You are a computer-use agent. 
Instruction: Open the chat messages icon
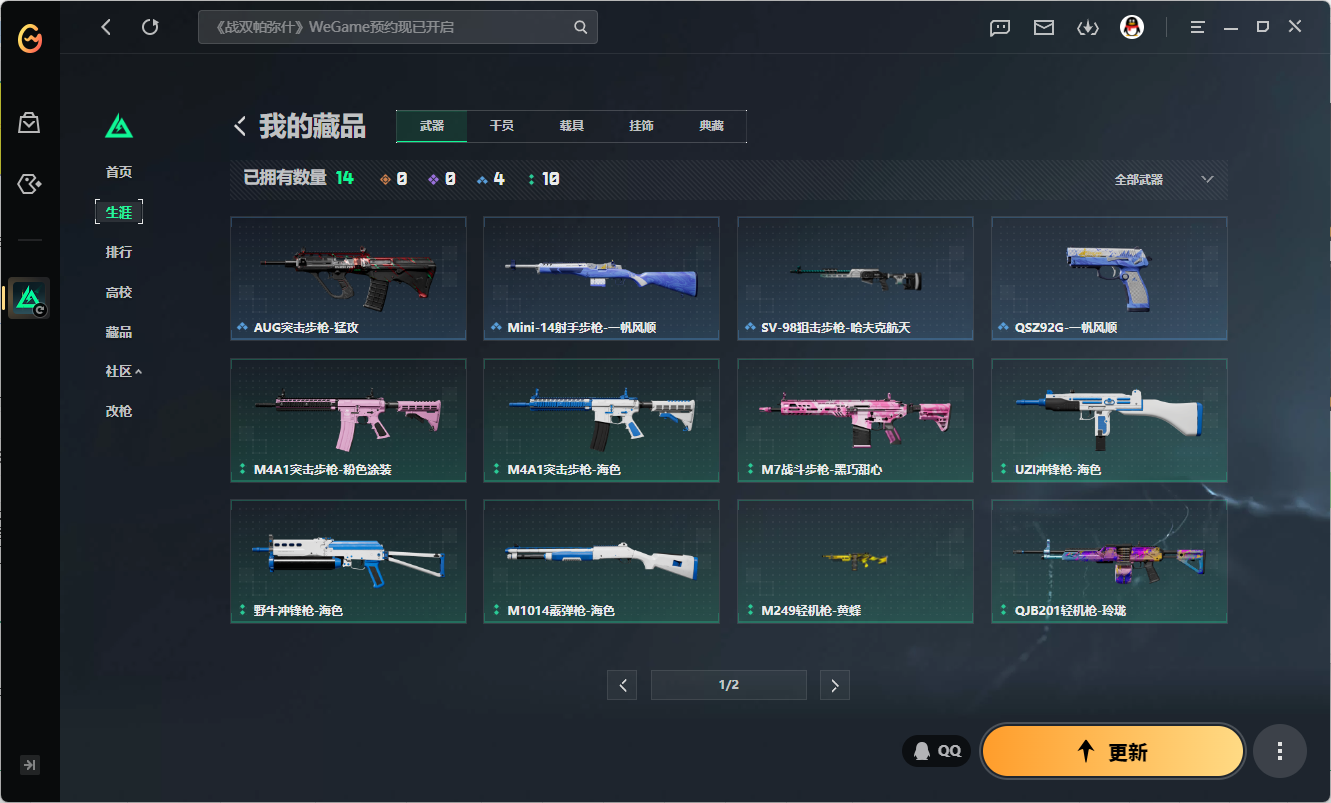click(1000, 28)
